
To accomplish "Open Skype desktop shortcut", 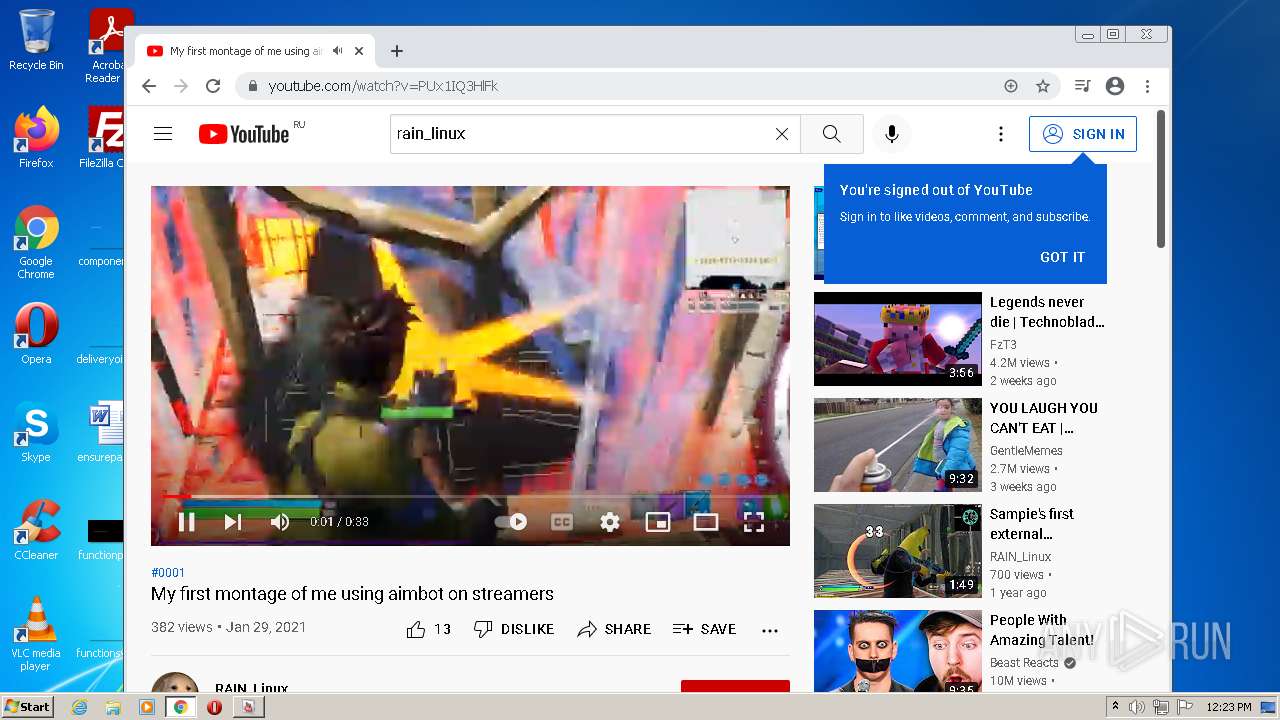I will click(36, 432).
